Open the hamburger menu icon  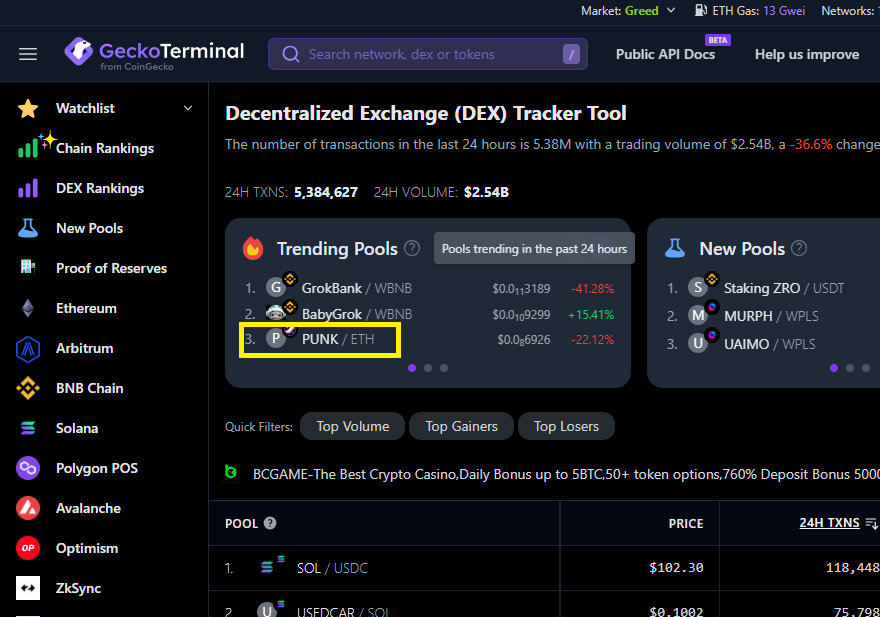point(28,54)
